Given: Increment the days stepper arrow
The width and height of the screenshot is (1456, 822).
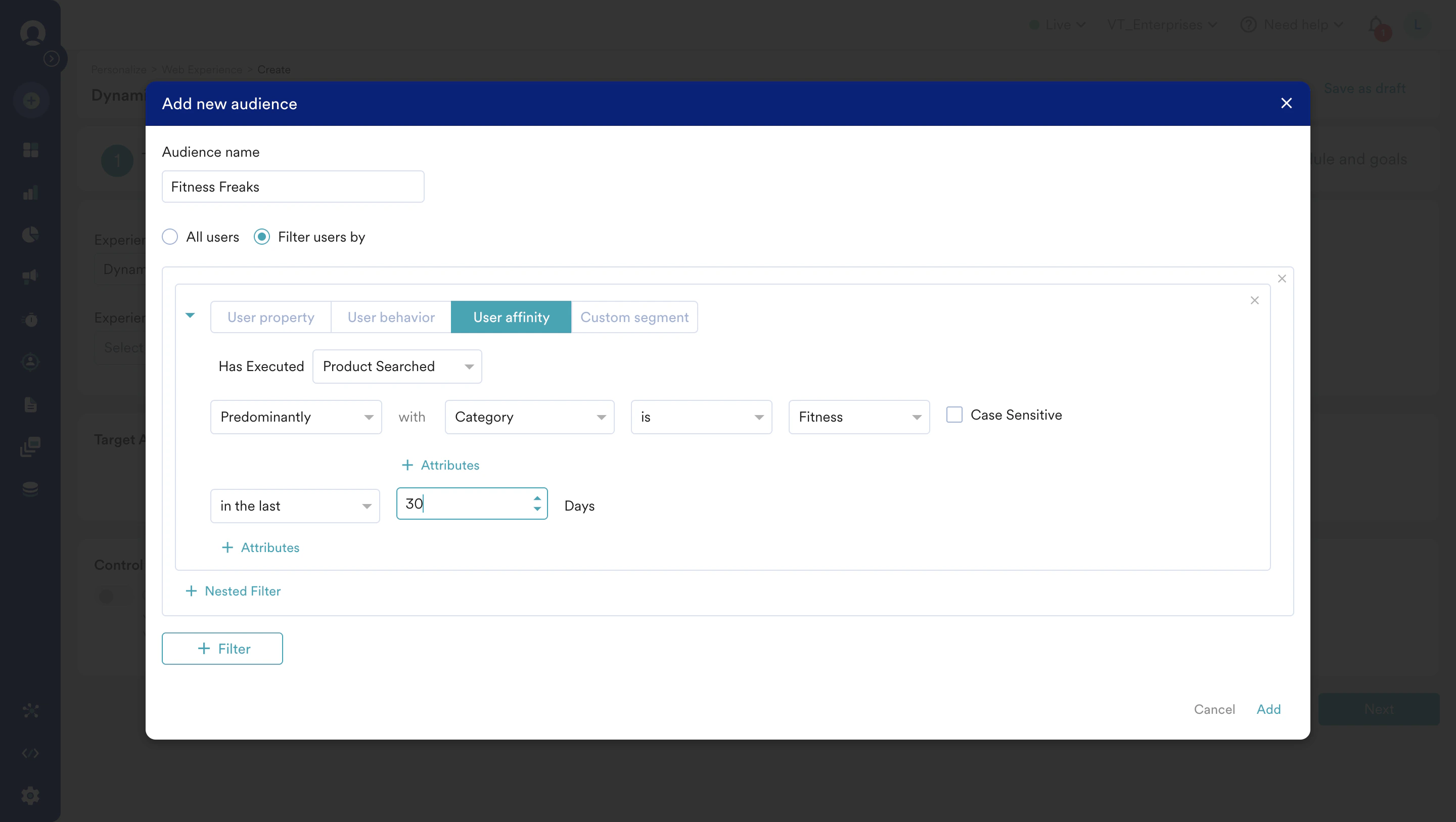Looking at the screenshot, I should click(x=537, y=498).
